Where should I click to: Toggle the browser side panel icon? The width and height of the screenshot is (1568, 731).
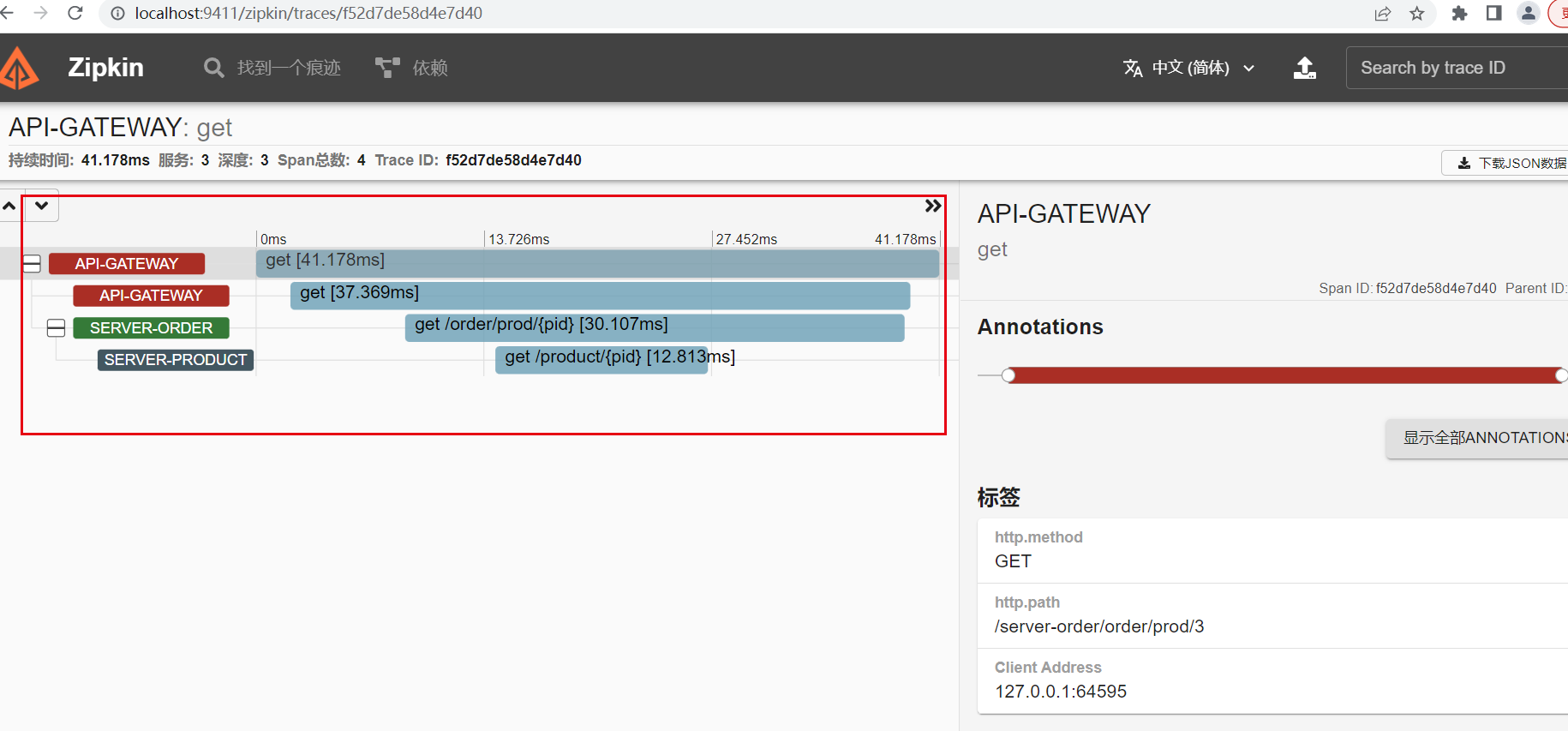[x=1494, y=13]
